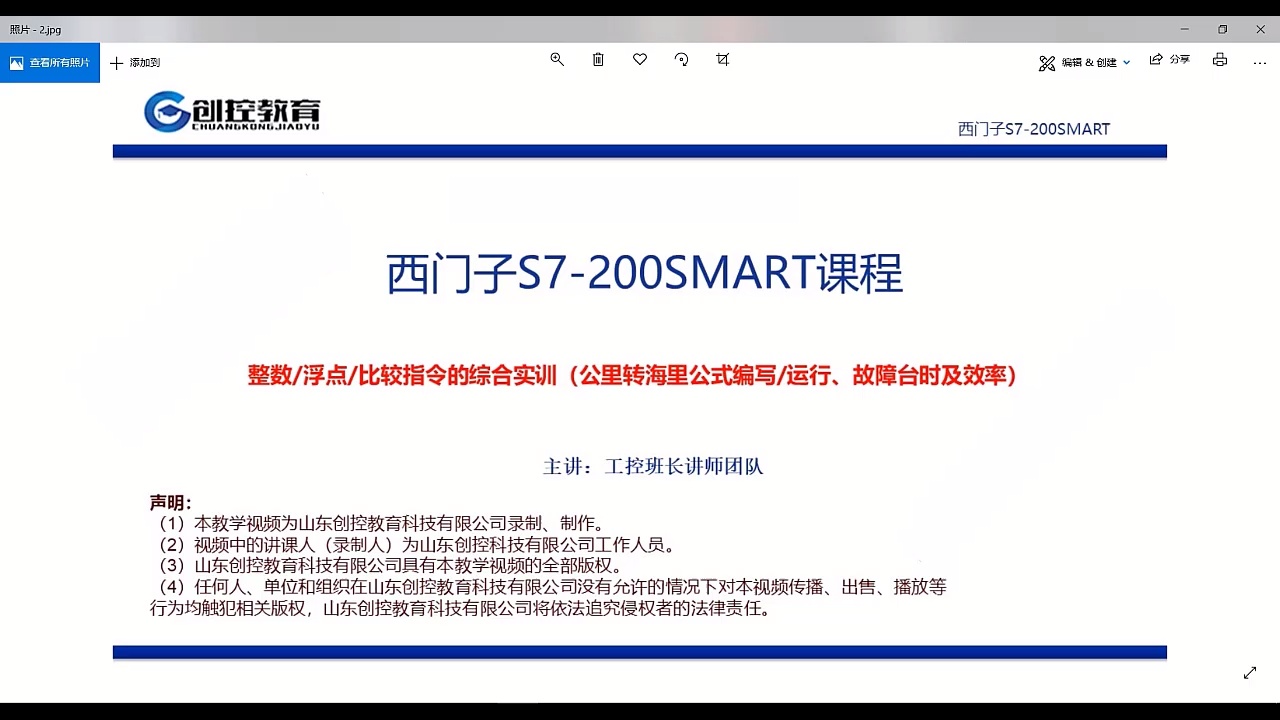
Task: Toggle the heart to favorite this photo
Action: [639, 60]
